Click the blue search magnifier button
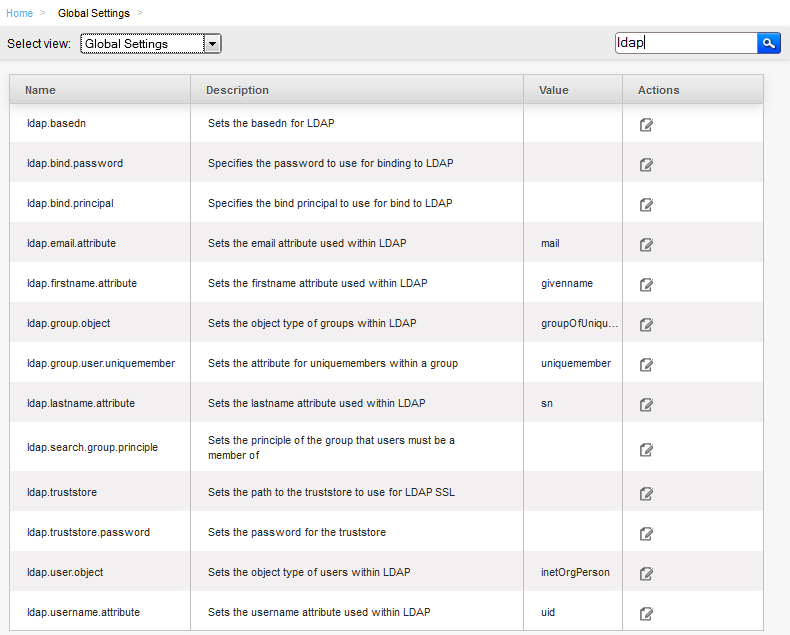The width and height of the screenshot is (790, 635). pyautogui.click(x=769, y=43)
